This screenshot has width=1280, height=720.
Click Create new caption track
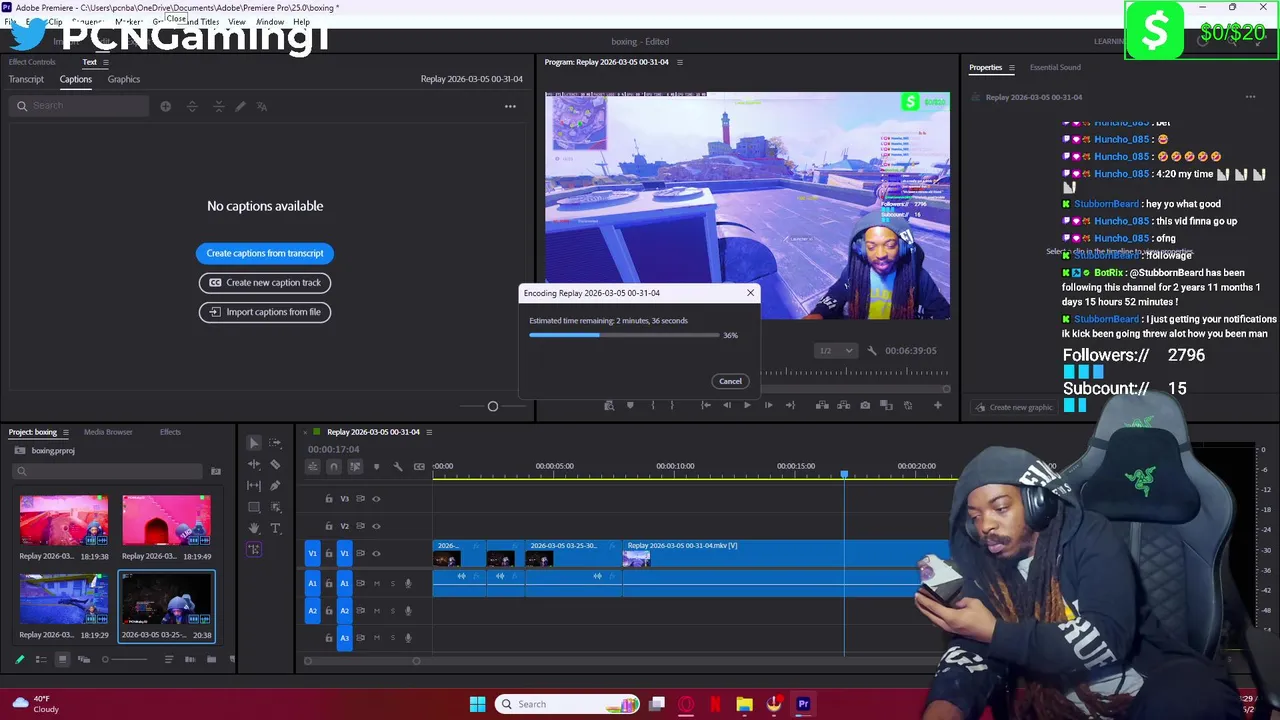tap(265, 282)
